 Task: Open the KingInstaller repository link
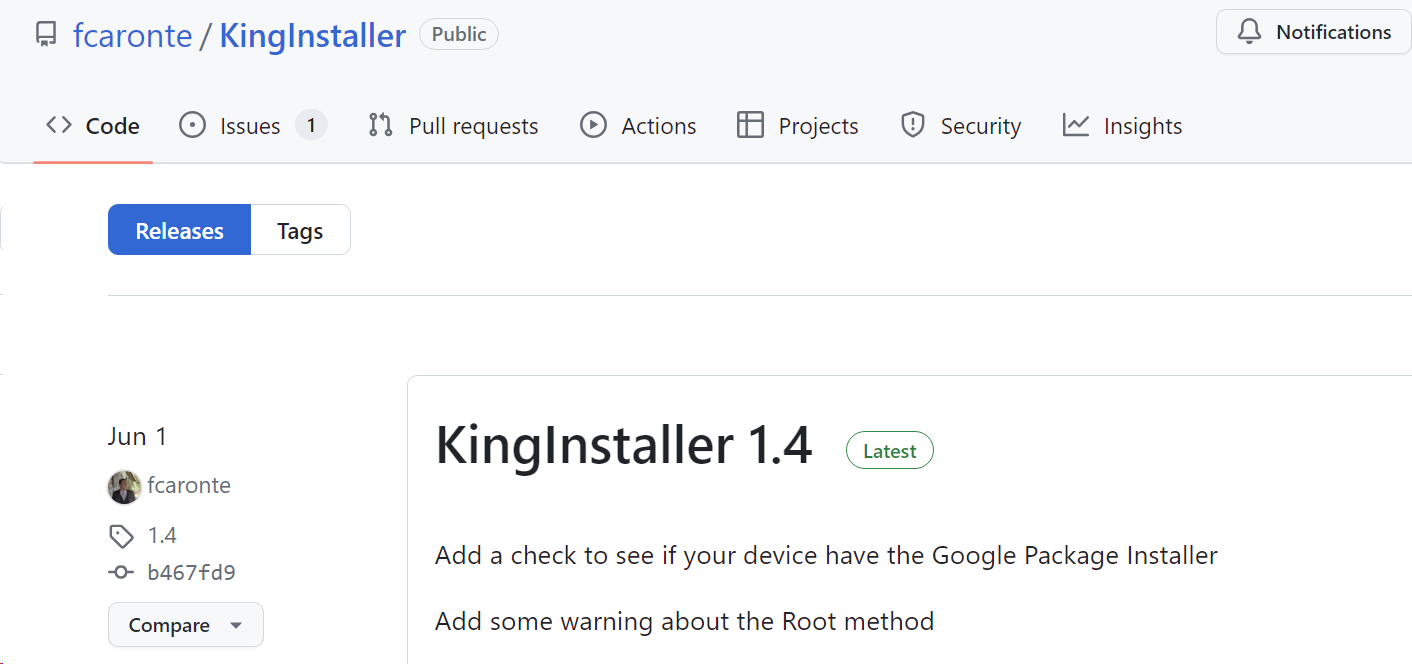pos(312,36)
